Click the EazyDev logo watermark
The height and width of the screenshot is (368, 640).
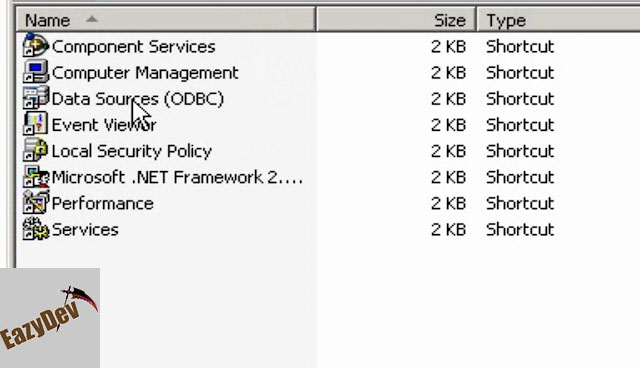(50, 318)
